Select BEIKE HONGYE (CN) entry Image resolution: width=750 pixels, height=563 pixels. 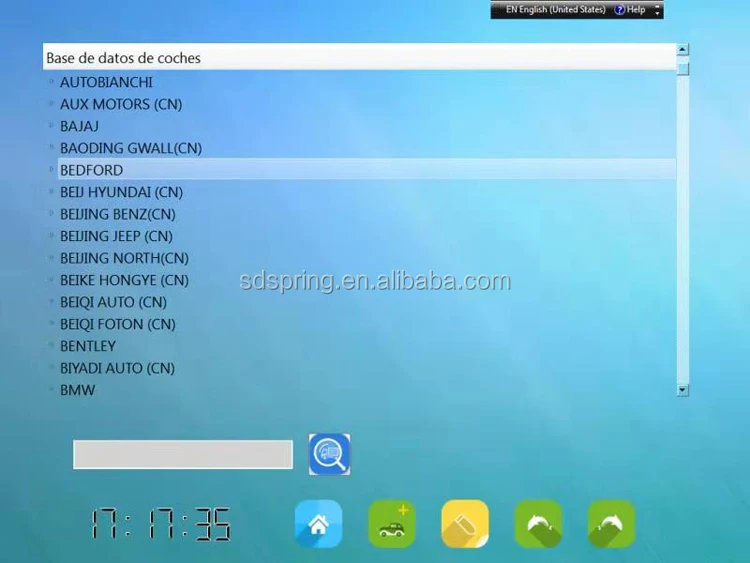(x=124, y=280)
